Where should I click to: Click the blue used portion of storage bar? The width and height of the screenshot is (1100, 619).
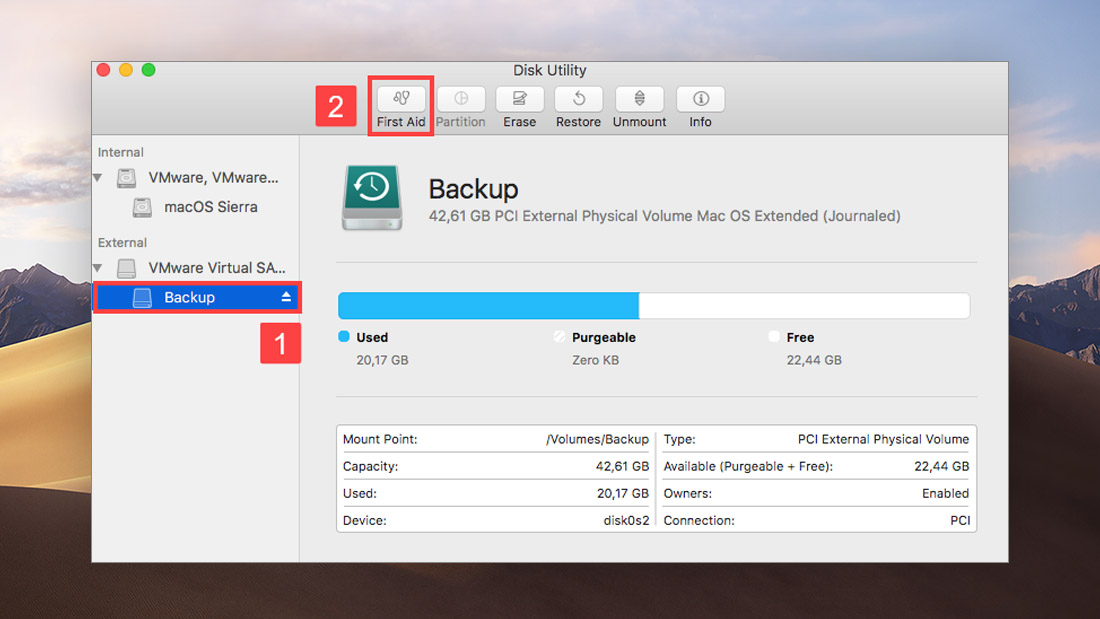point(488,306)
